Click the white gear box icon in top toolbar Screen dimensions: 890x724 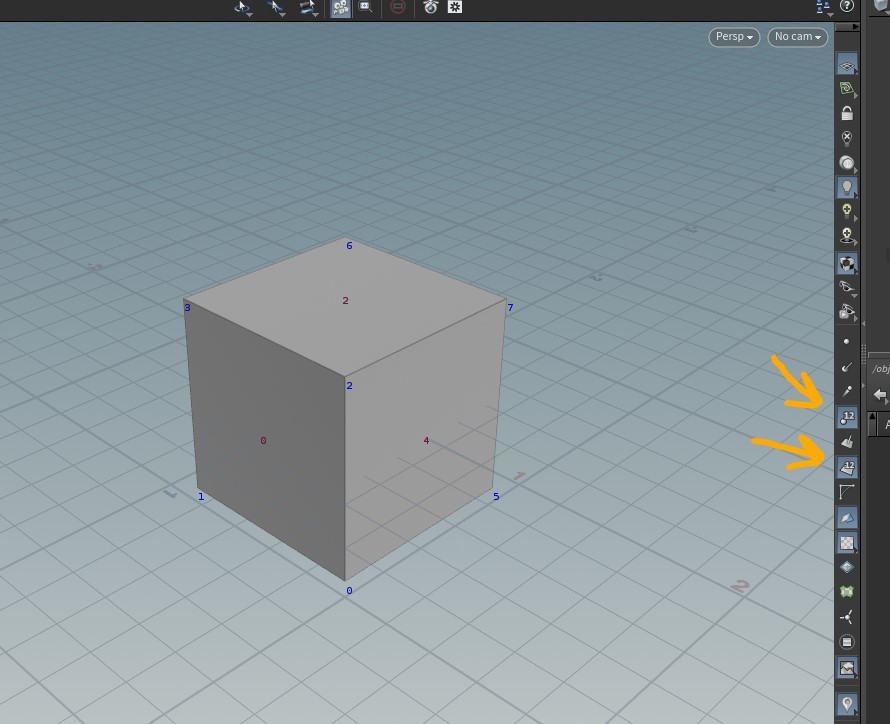point(455,7)
